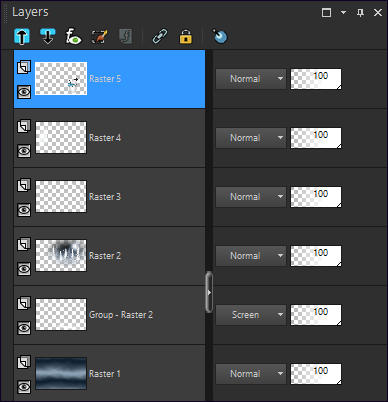
Task: Open blend mode dropdown for Raster 4
Action: 251,138
